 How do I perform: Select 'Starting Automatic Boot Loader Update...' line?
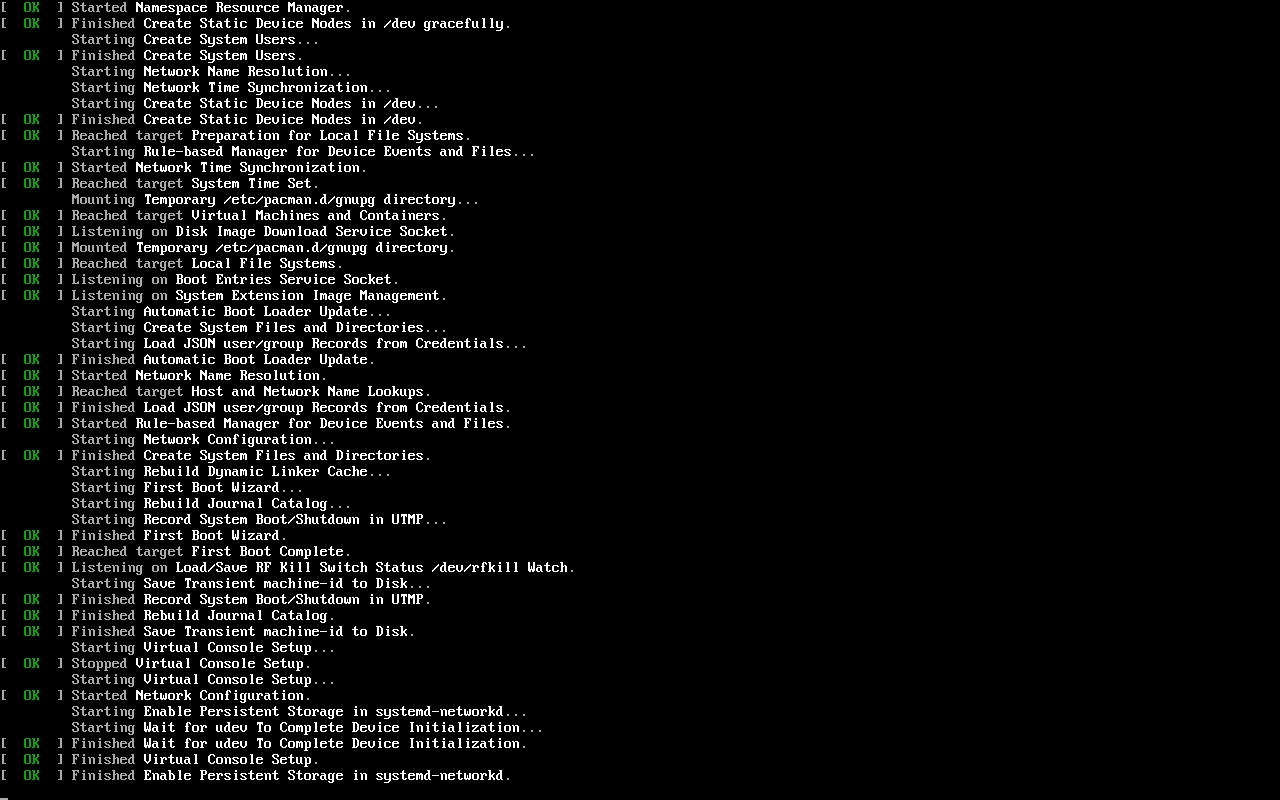(231, 311)
